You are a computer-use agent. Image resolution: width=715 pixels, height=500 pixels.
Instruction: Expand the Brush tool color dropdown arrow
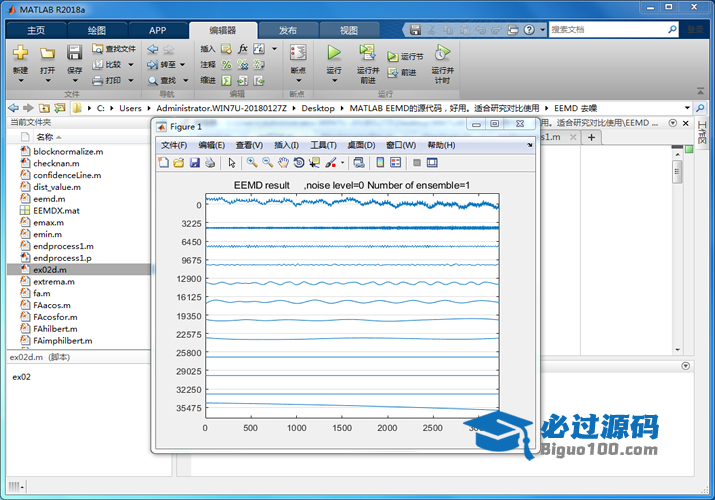coord(343,162)
